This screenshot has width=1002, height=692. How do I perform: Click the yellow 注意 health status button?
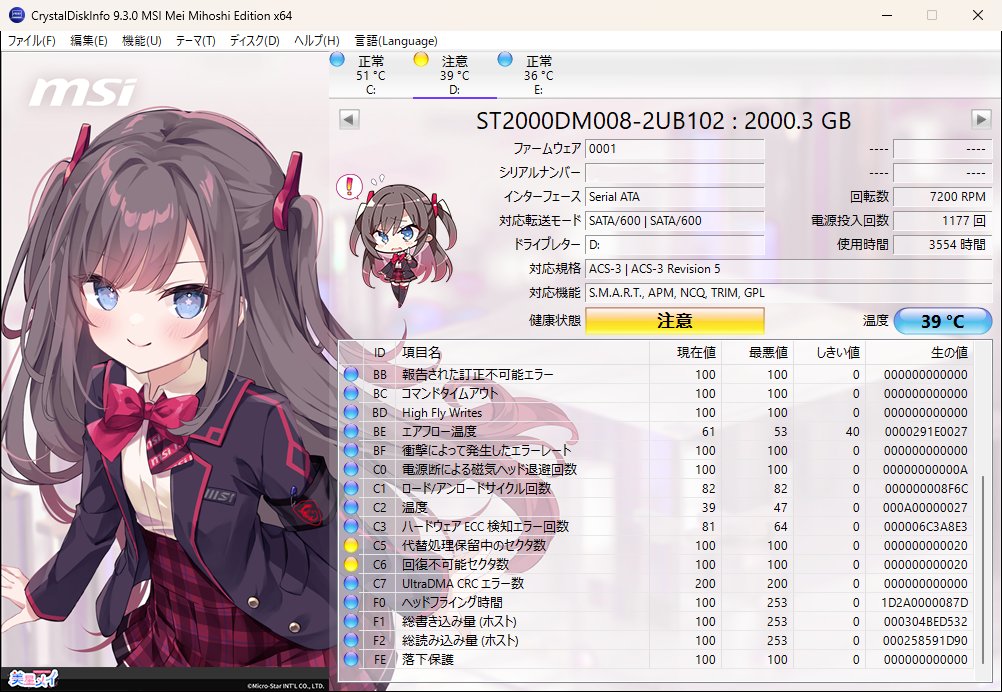(675, 321)
